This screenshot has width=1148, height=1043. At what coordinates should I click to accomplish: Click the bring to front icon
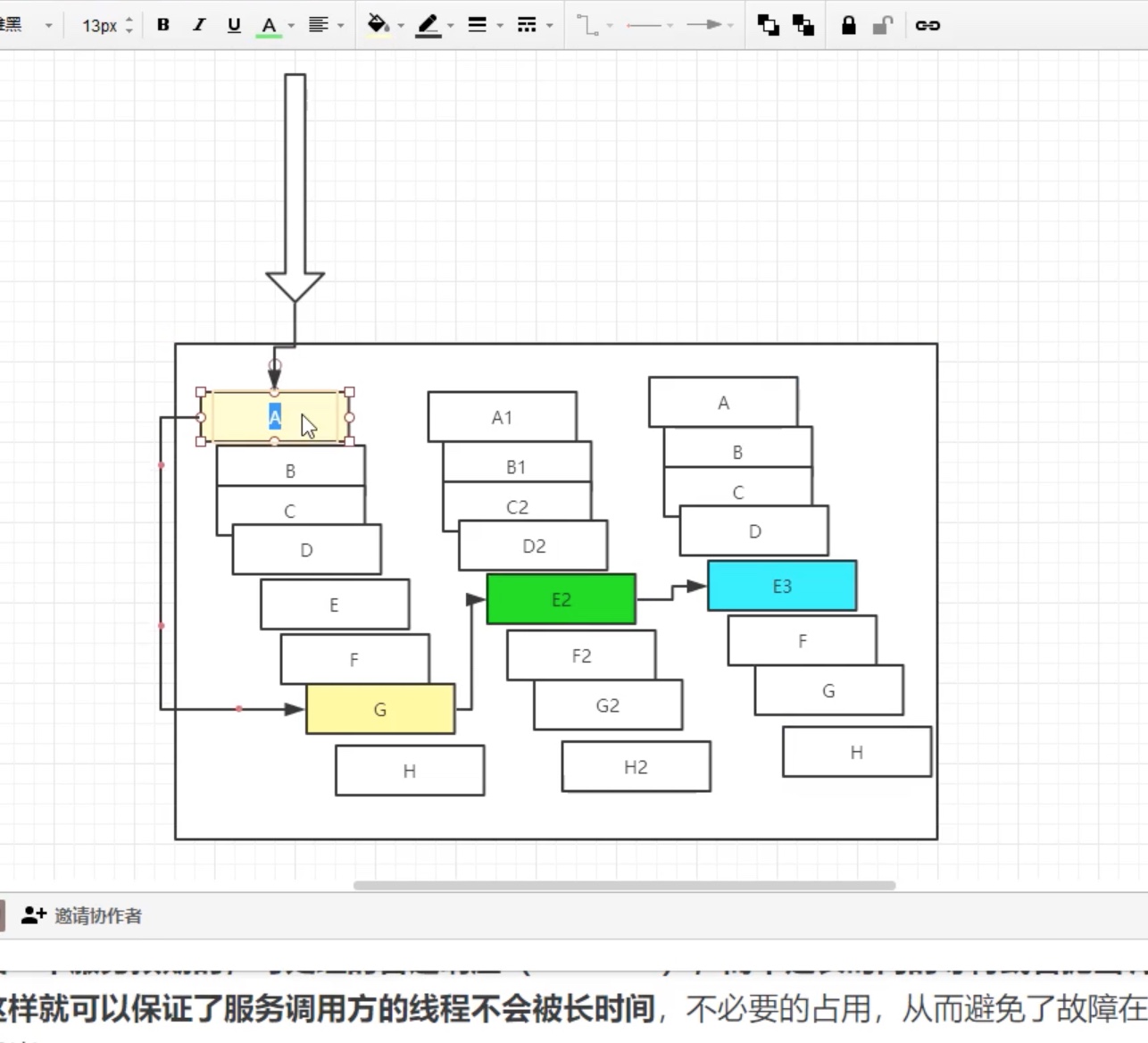(x=766, y=25)
